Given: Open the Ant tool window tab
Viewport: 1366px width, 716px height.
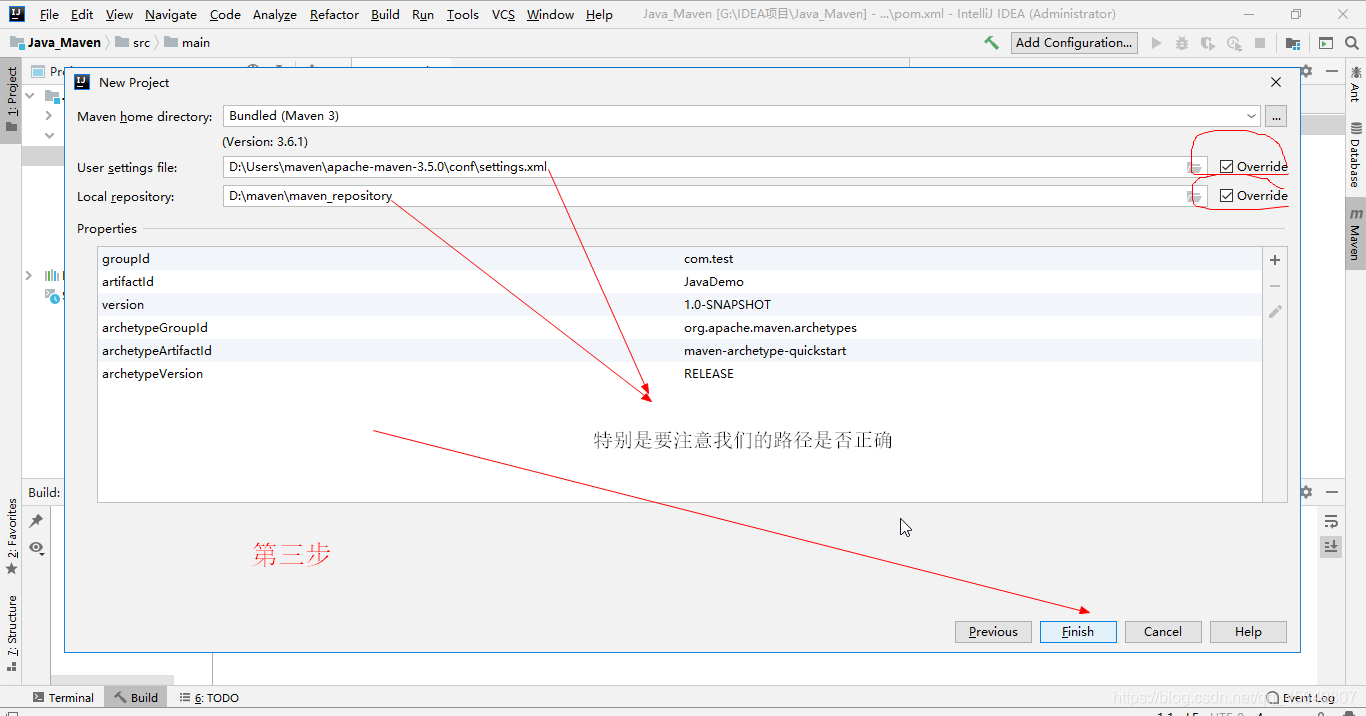Looking at the screenshot, I should click(1355, 84).
